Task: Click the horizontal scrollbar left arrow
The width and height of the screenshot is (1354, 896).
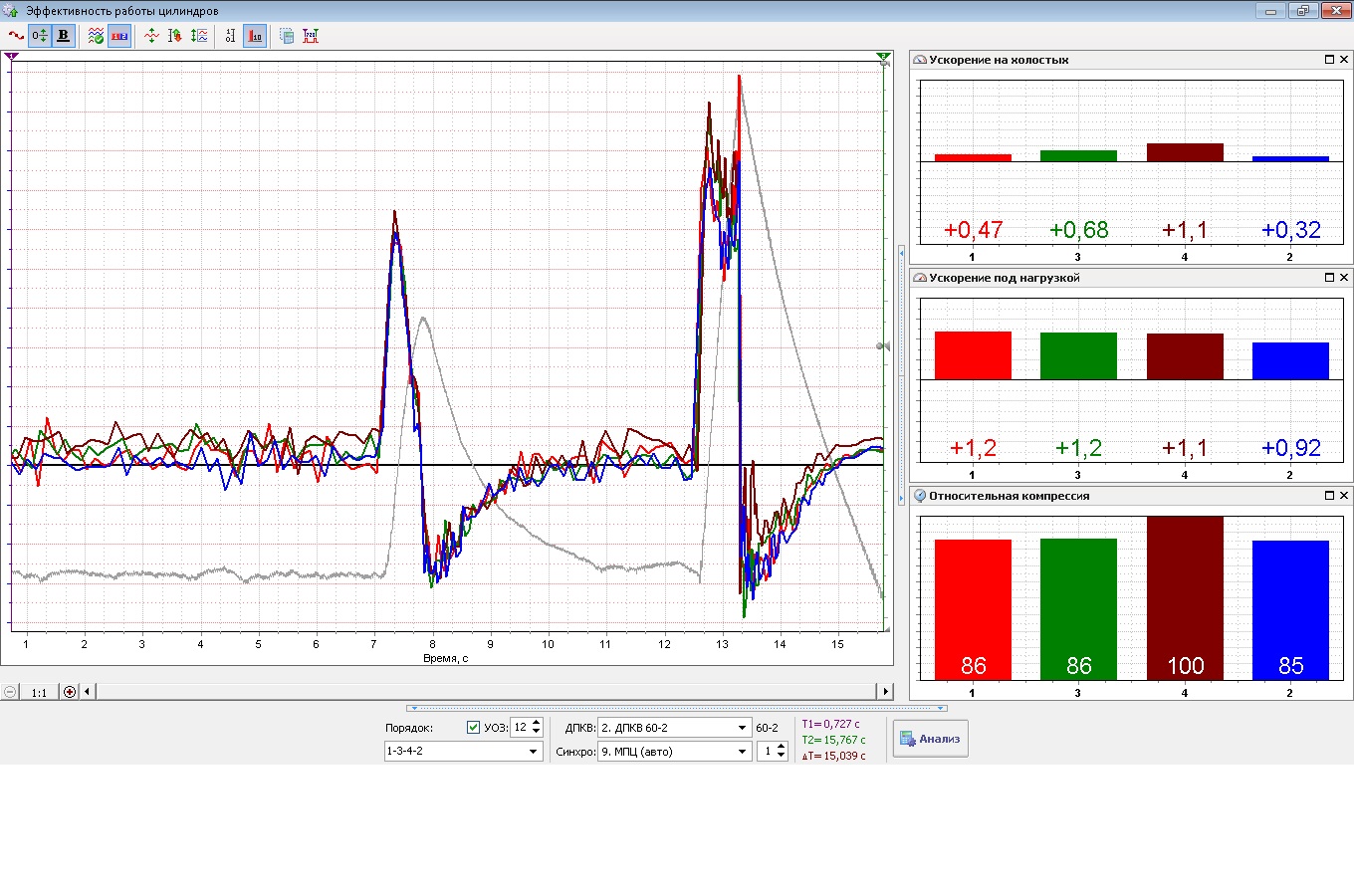Action: 88,691
